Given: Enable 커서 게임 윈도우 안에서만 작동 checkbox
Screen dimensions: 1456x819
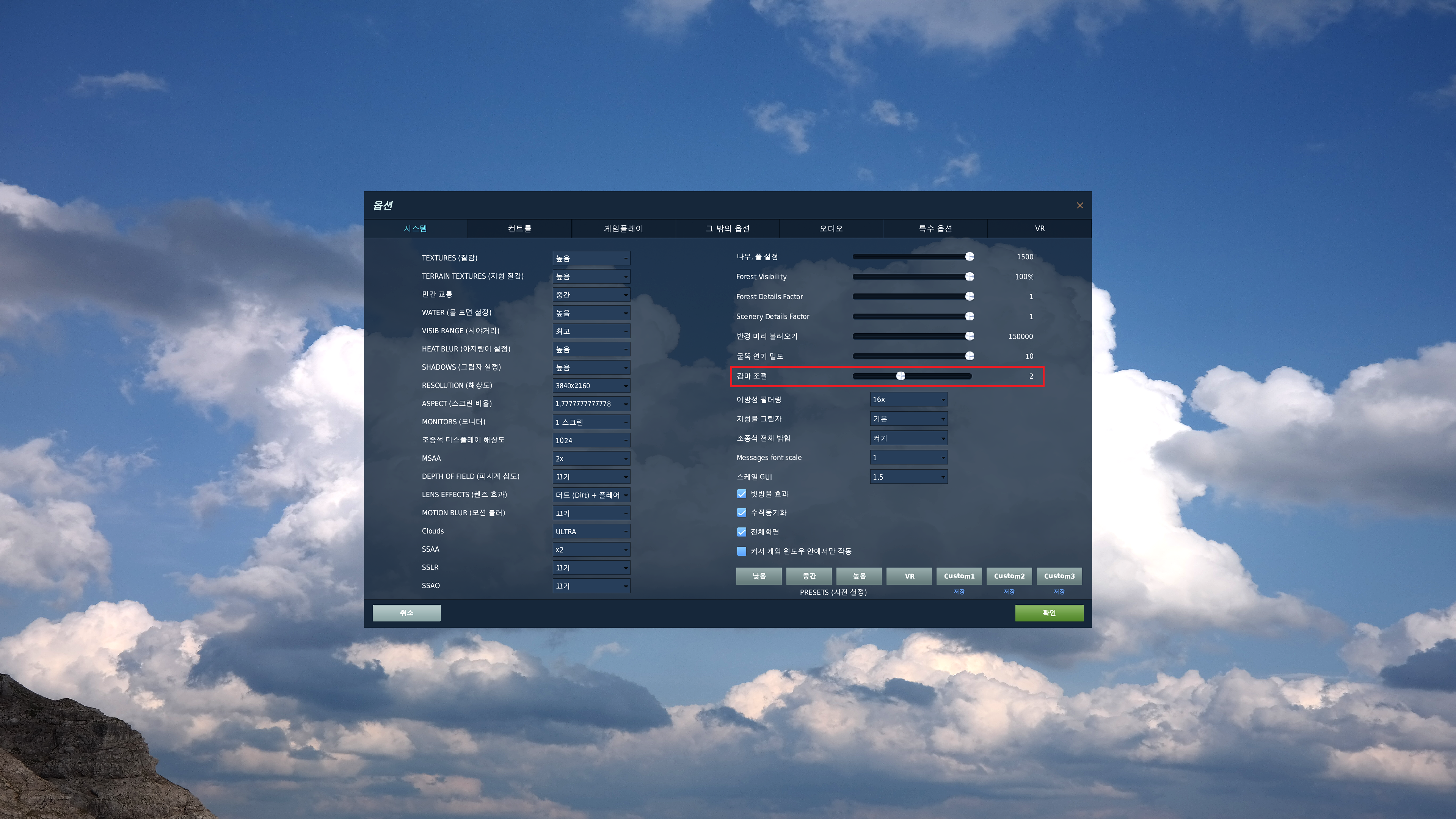Looking at the screenshot, I should pos(742,551).
